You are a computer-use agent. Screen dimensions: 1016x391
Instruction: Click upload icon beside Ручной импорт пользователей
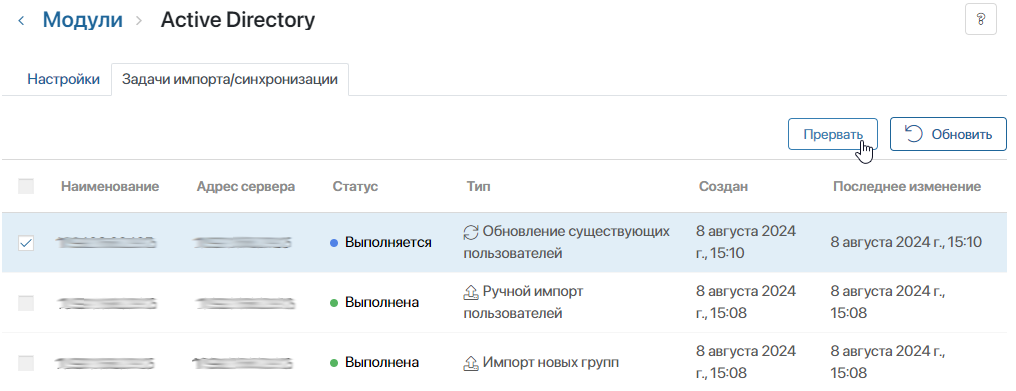click(470, 292)
